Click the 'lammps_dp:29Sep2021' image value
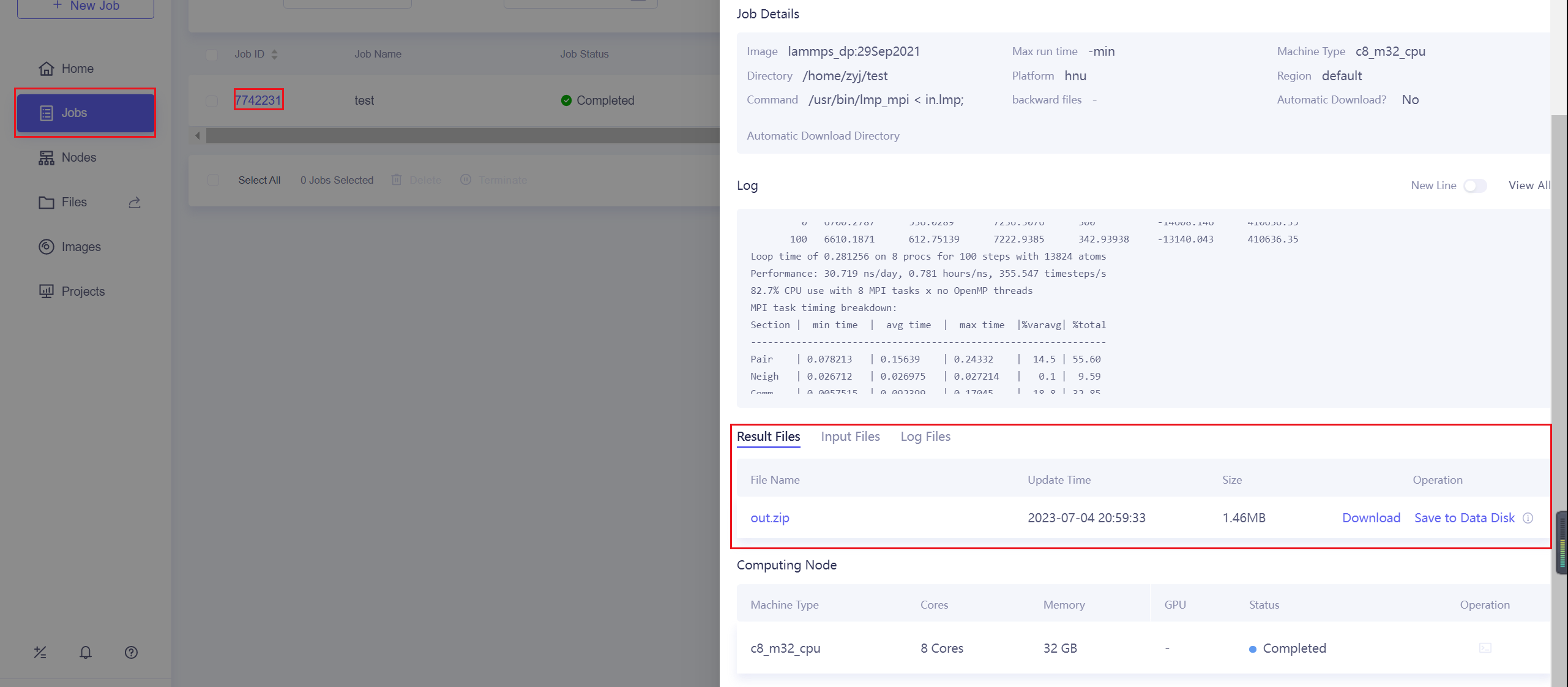This screenshot has width=1568, height=687. (x=854, y=51)
